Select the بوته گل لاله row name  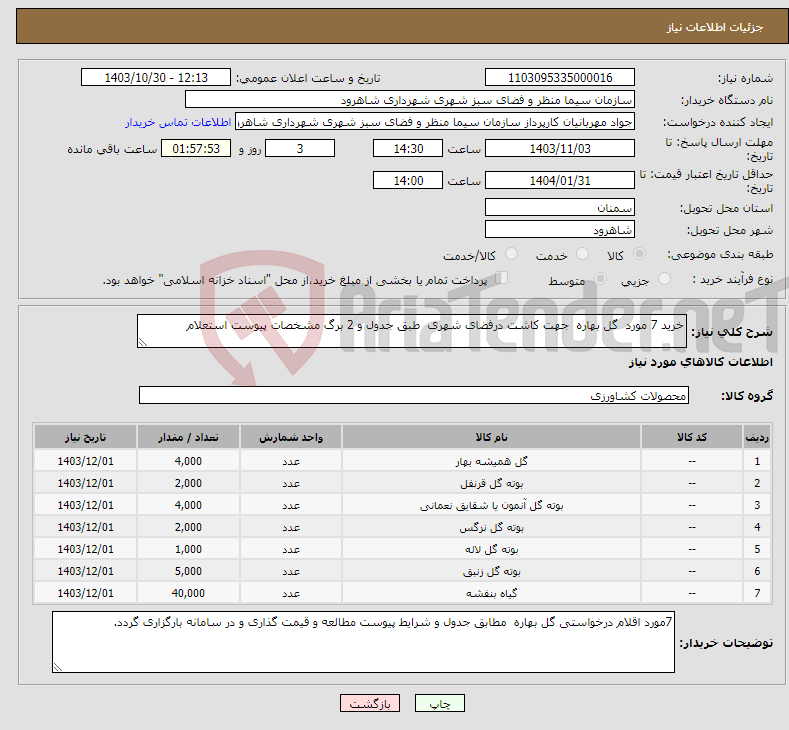click(492, 549)
